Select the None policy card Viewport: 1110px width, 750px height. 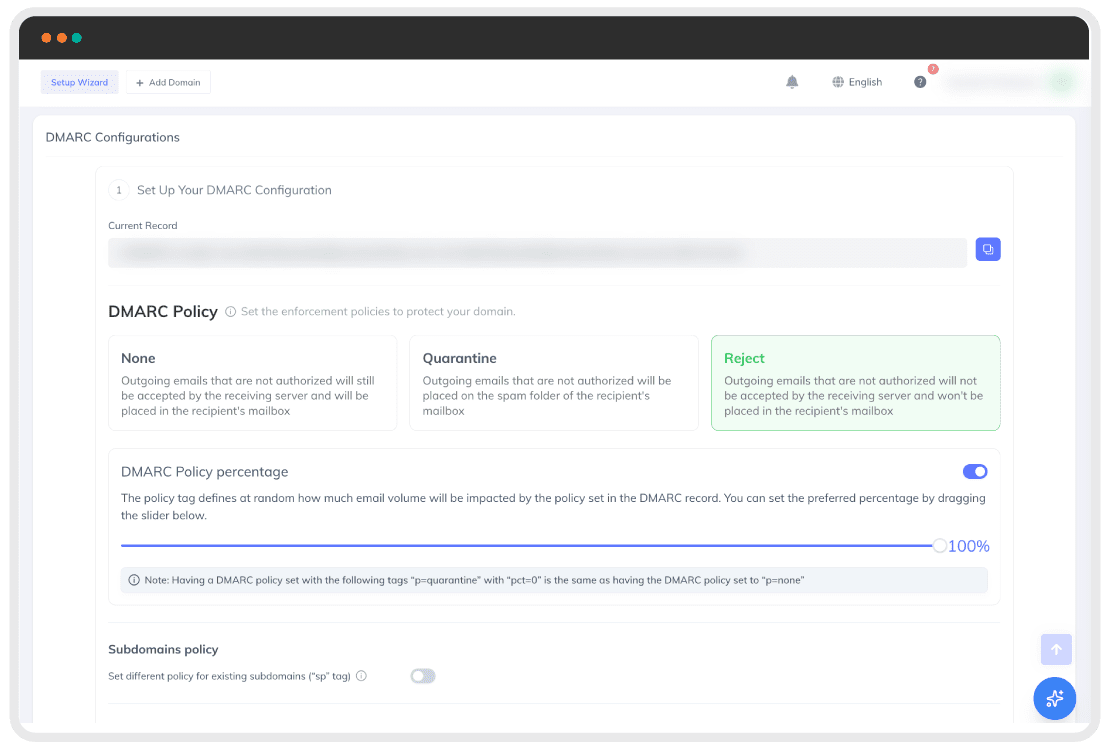[253, 383]
